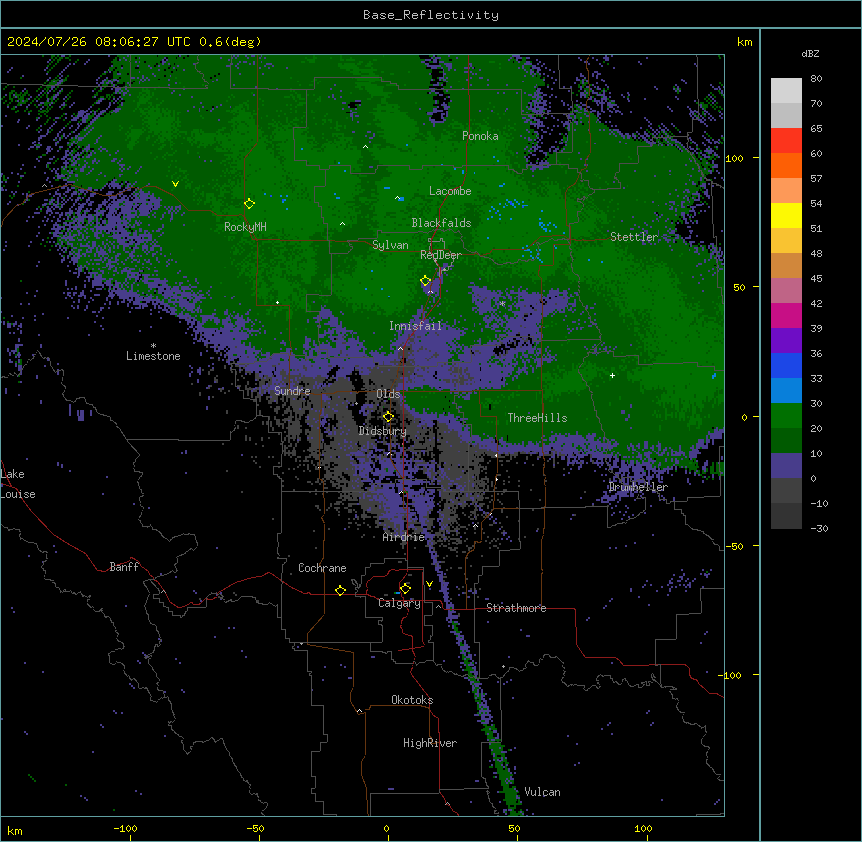Click the Drumheller label
862x842 pixels.
point(638,487)
